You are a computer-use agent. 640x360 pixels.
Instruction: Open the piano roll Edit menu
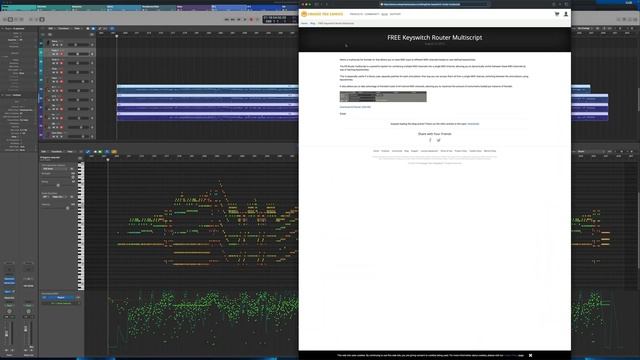tap(44, 151)
